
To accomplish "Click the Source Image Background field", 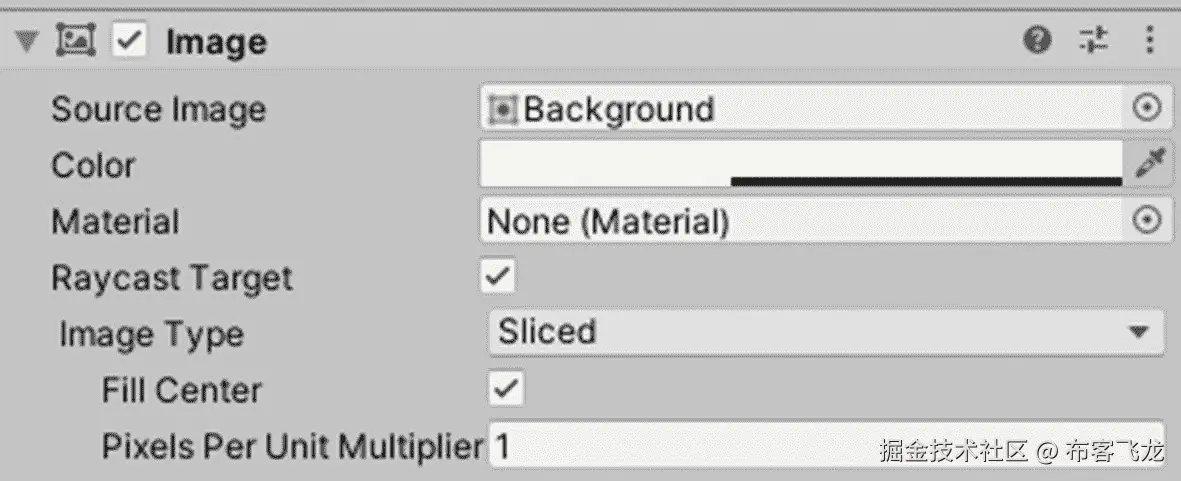I will 800,109.
